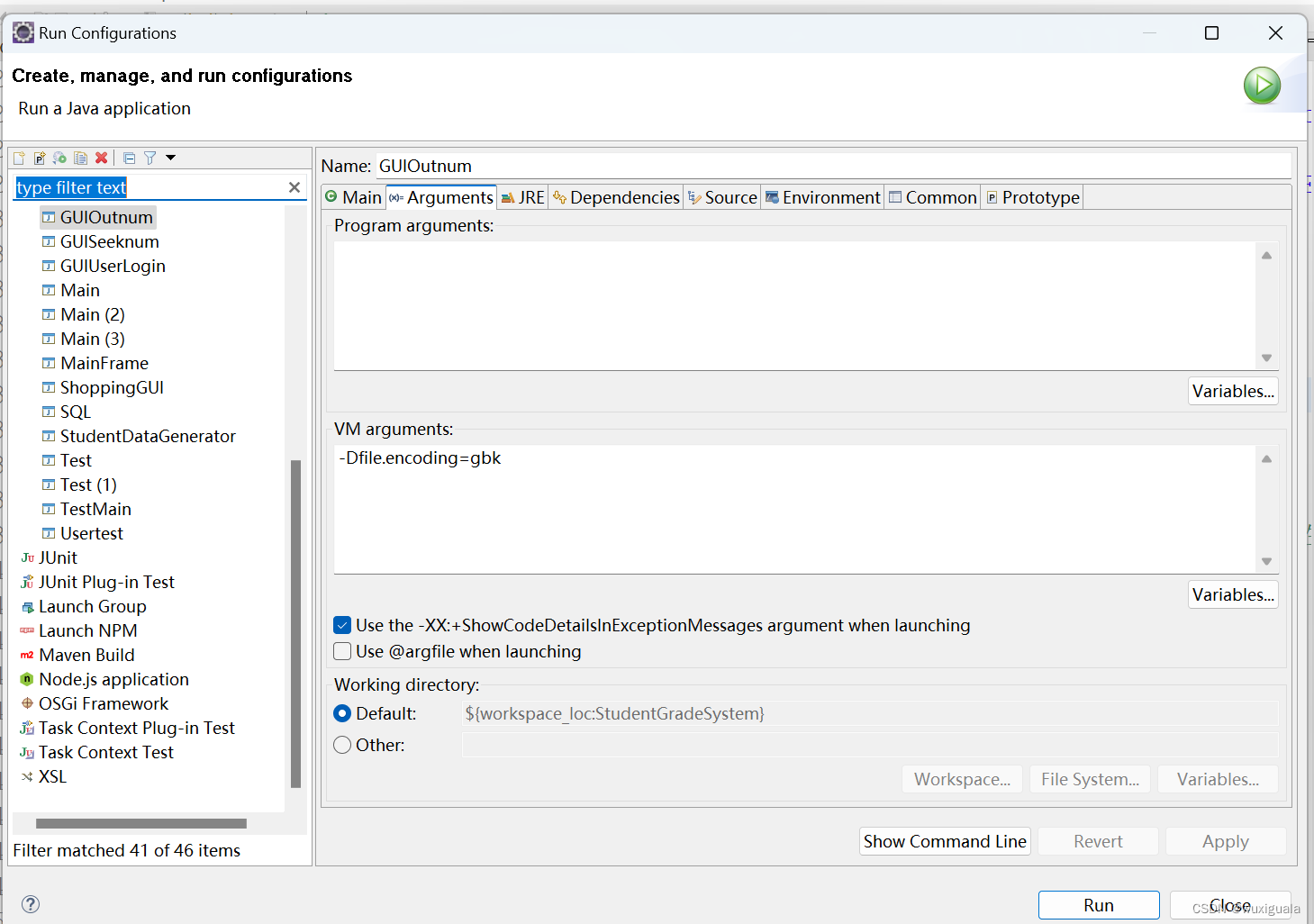Click Variables button under Program arguments

coord(1233,391)
